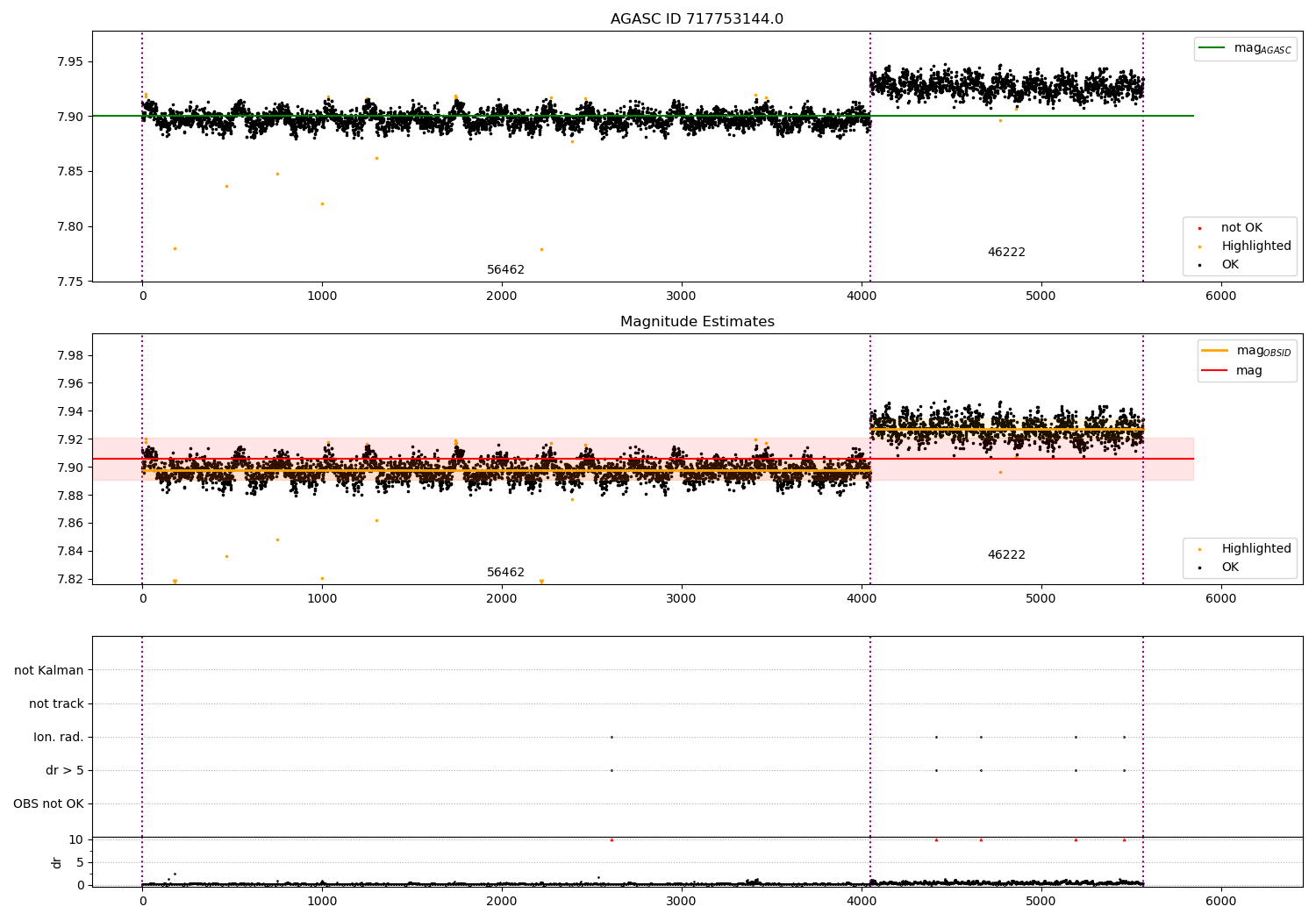Click the title "AGASC ID 717753144.0"
Screen dimensions: 1316x921
697,19
